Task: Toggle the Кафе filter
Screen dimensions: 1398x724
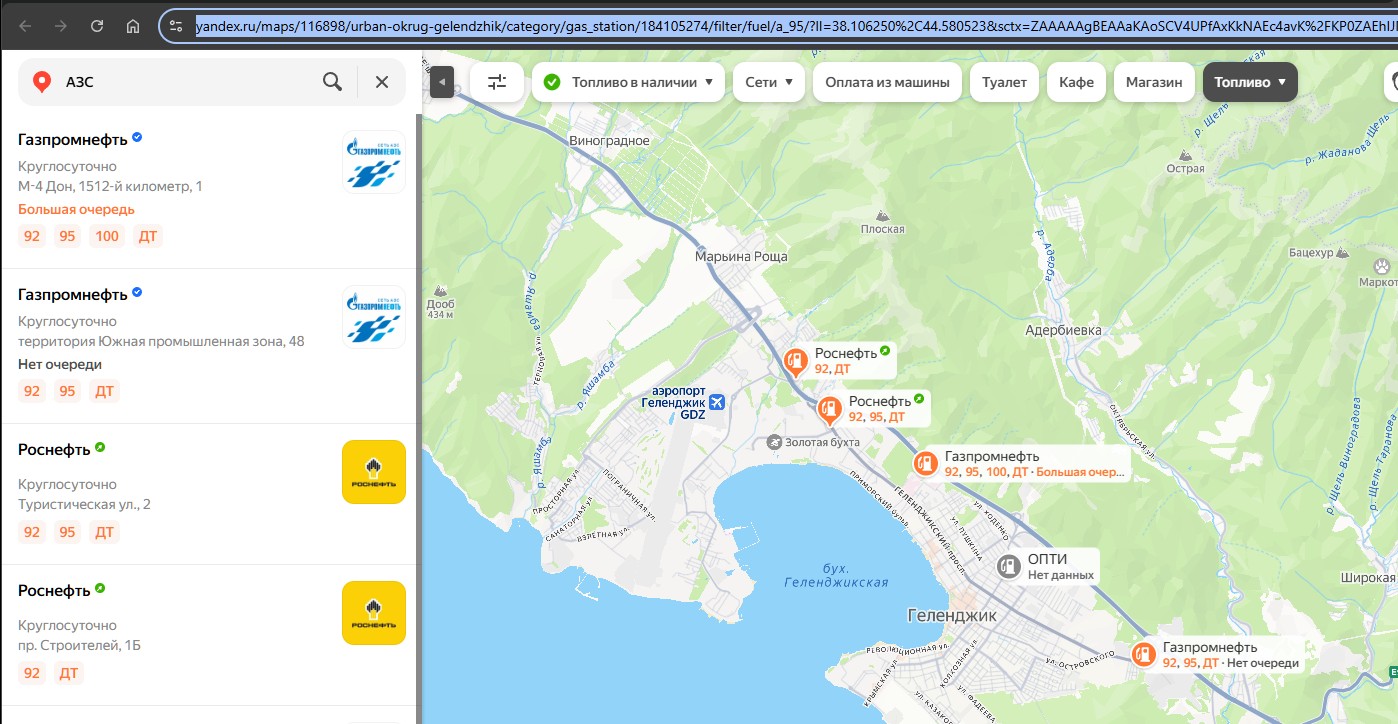Action: pyautogui.click(x=1076, y=82)
